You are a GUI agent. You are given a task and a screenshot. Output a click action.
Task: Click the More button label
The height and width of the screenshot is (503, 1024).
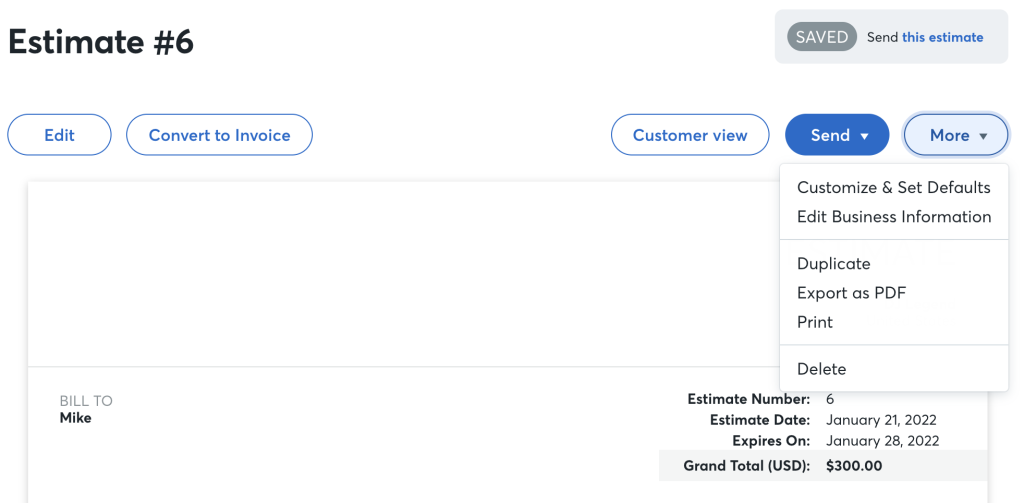(x=950, y=135)
